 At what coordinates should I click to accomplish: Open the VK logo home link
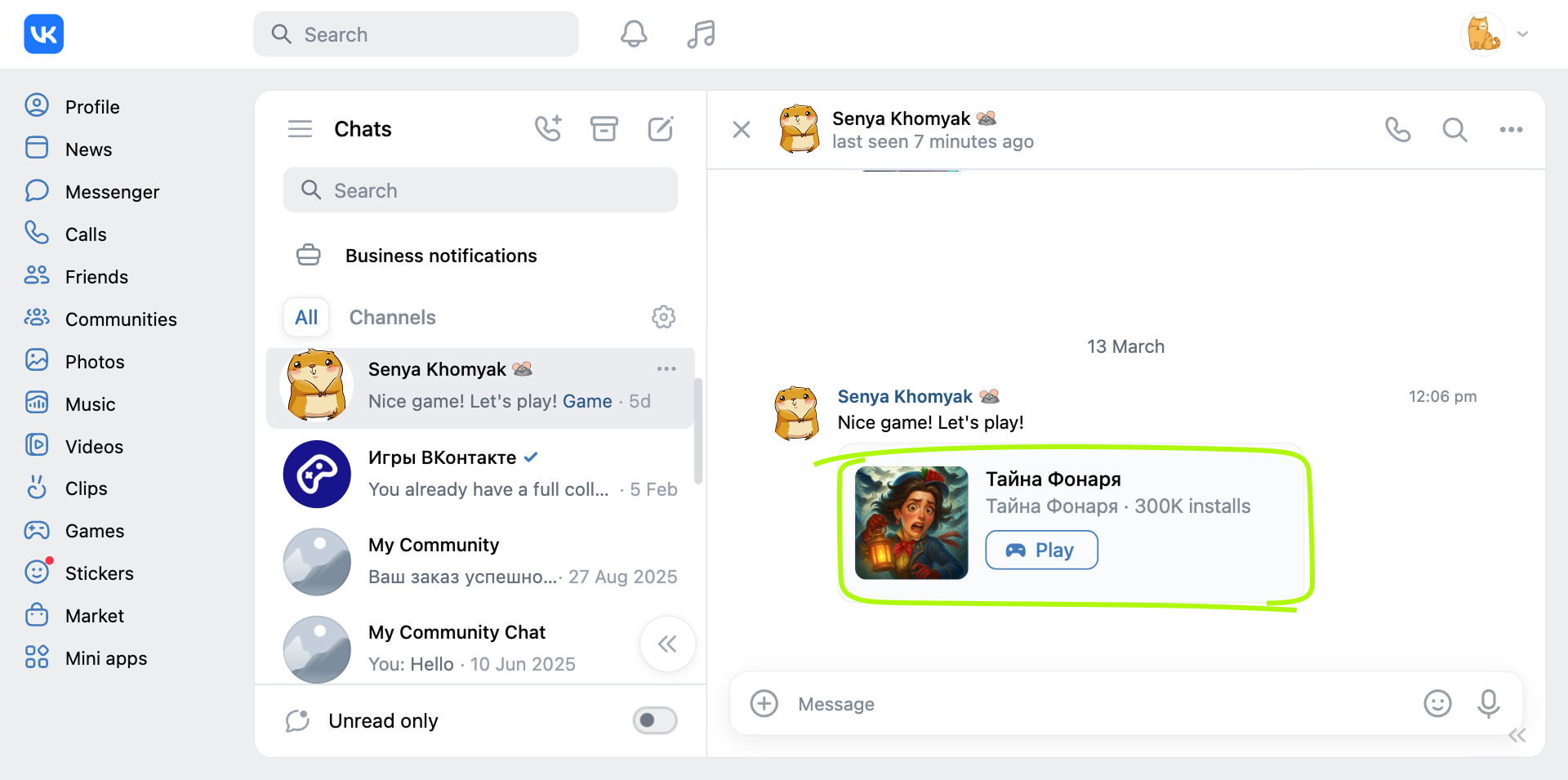(x=43, y=34)
